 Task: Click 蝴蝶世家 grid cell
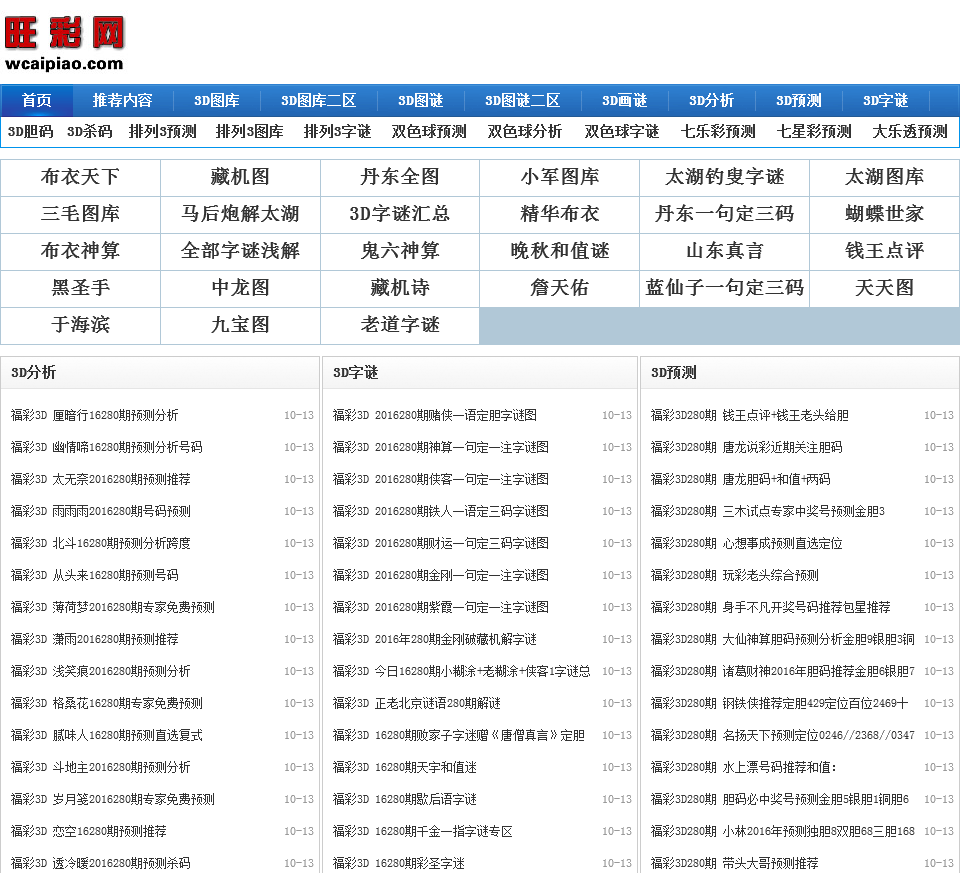pyautogui.click(x=884, y=214)
